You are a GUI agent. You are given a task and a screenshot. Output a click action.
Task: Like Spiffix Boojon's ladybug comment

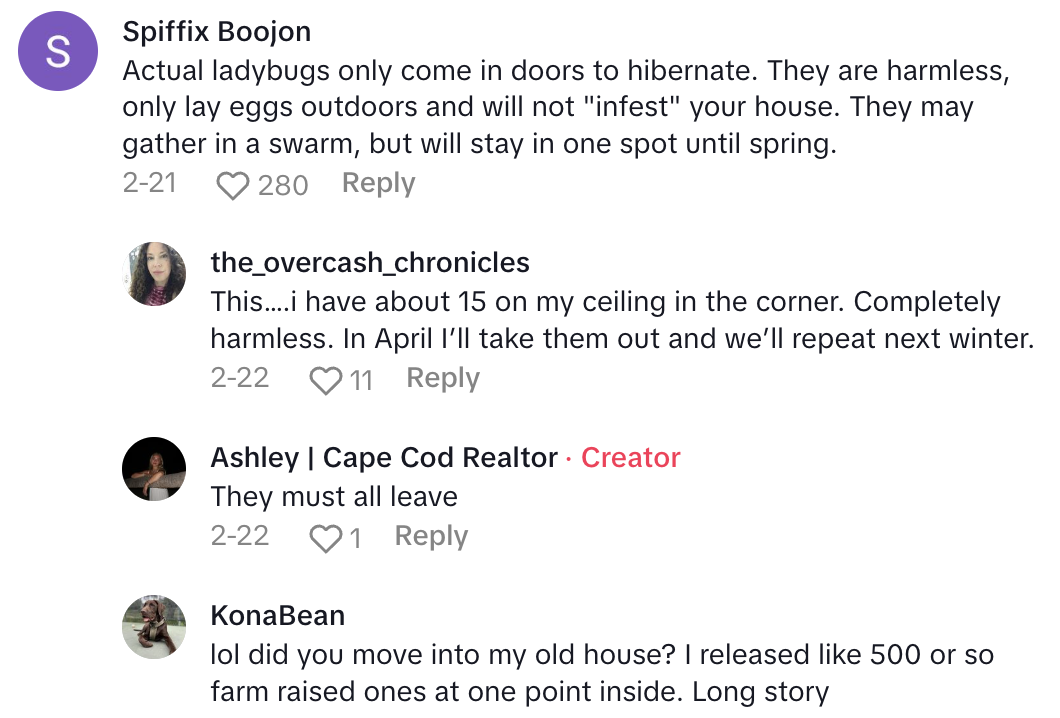tap(232, 185)
